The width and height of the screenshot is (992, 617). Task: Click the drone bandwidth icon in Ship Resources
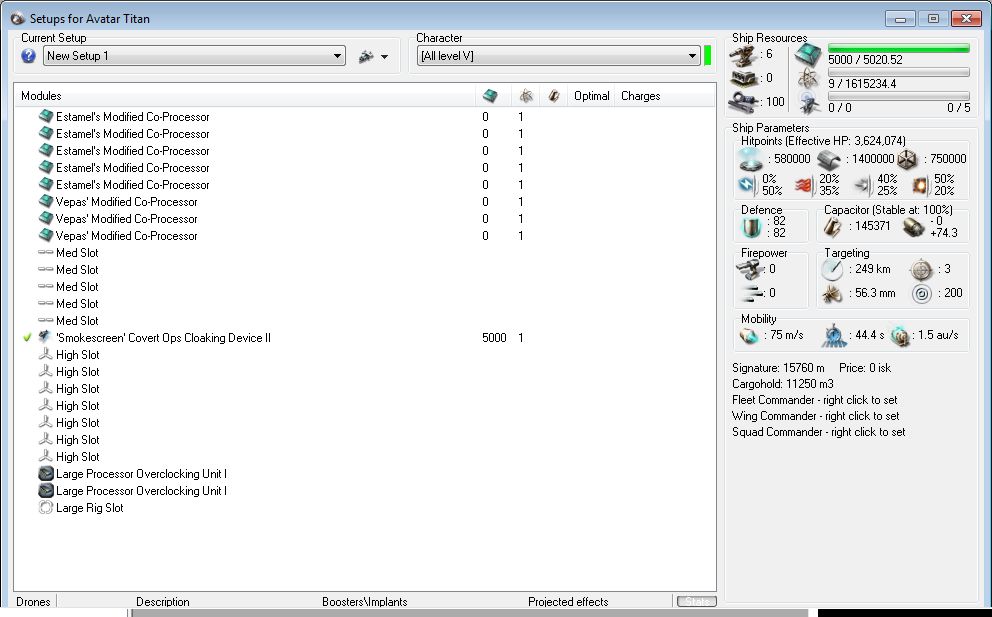click(809, 102)
